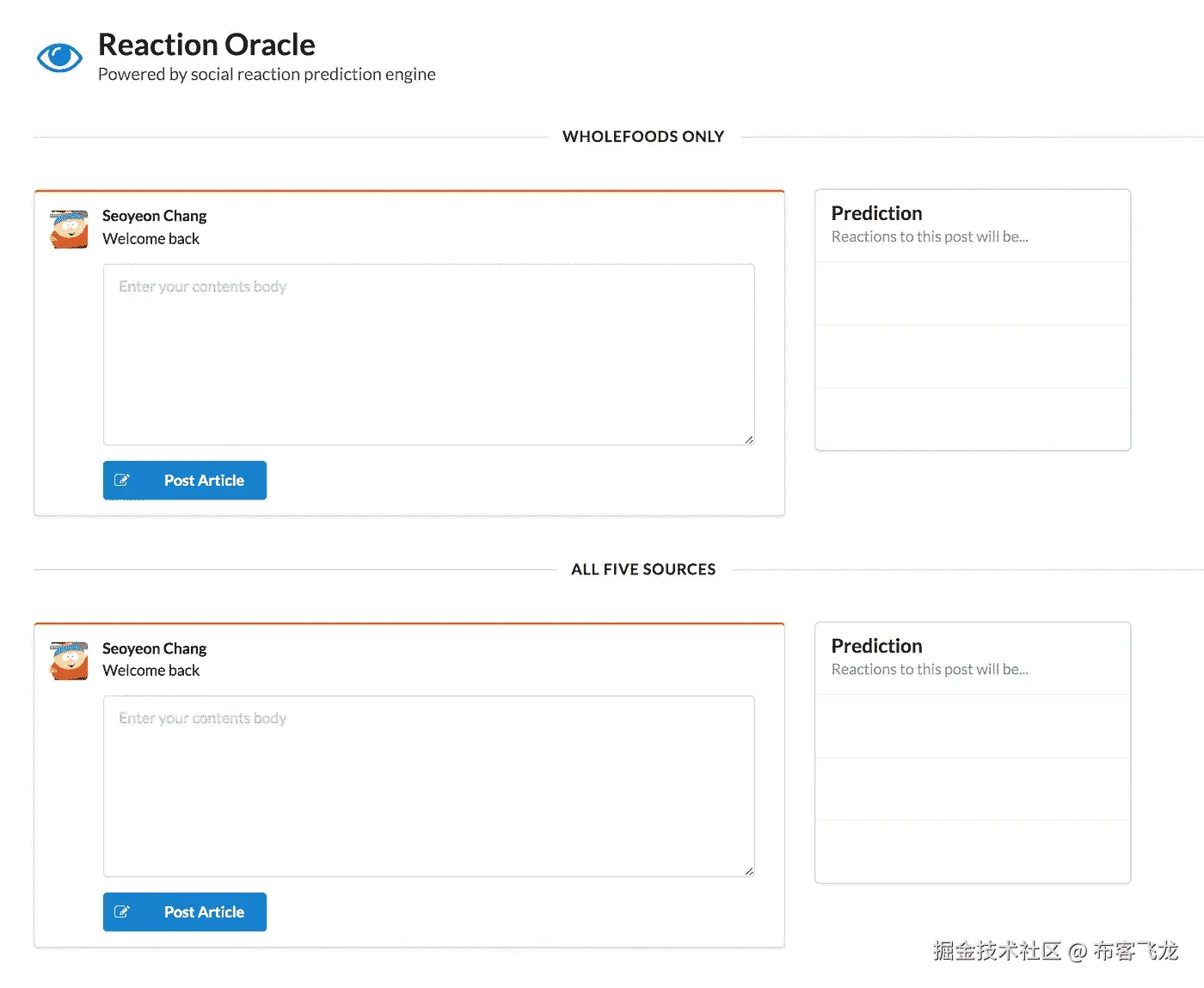Click the blue eye logo icon
1204x988 pixels.
click(59, 58)
